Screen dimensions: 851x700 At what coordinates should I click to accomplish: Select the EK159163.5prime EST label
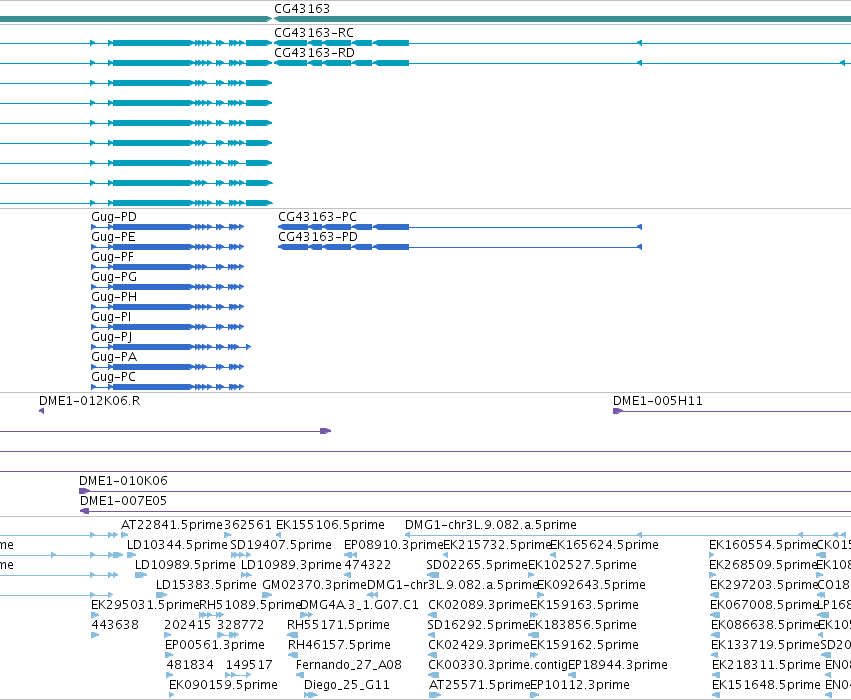(x=585, y=605)
